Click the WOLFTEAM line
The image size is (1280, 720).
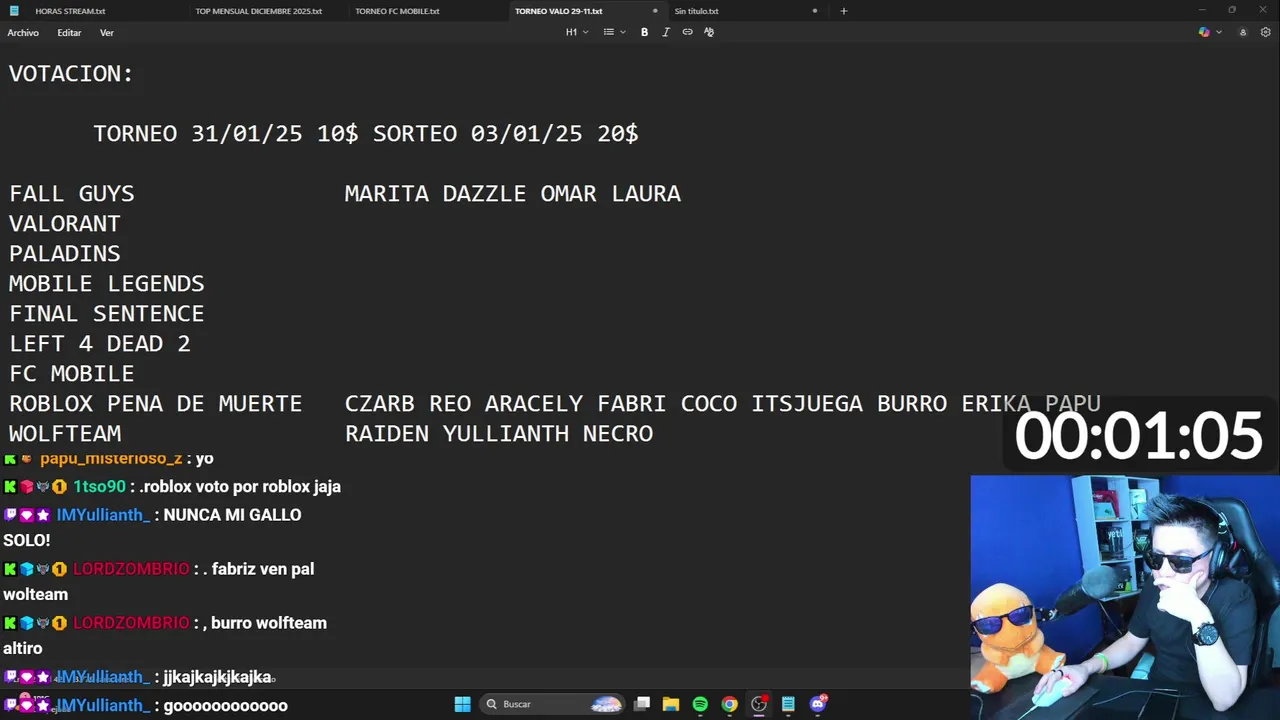[64, 434]
